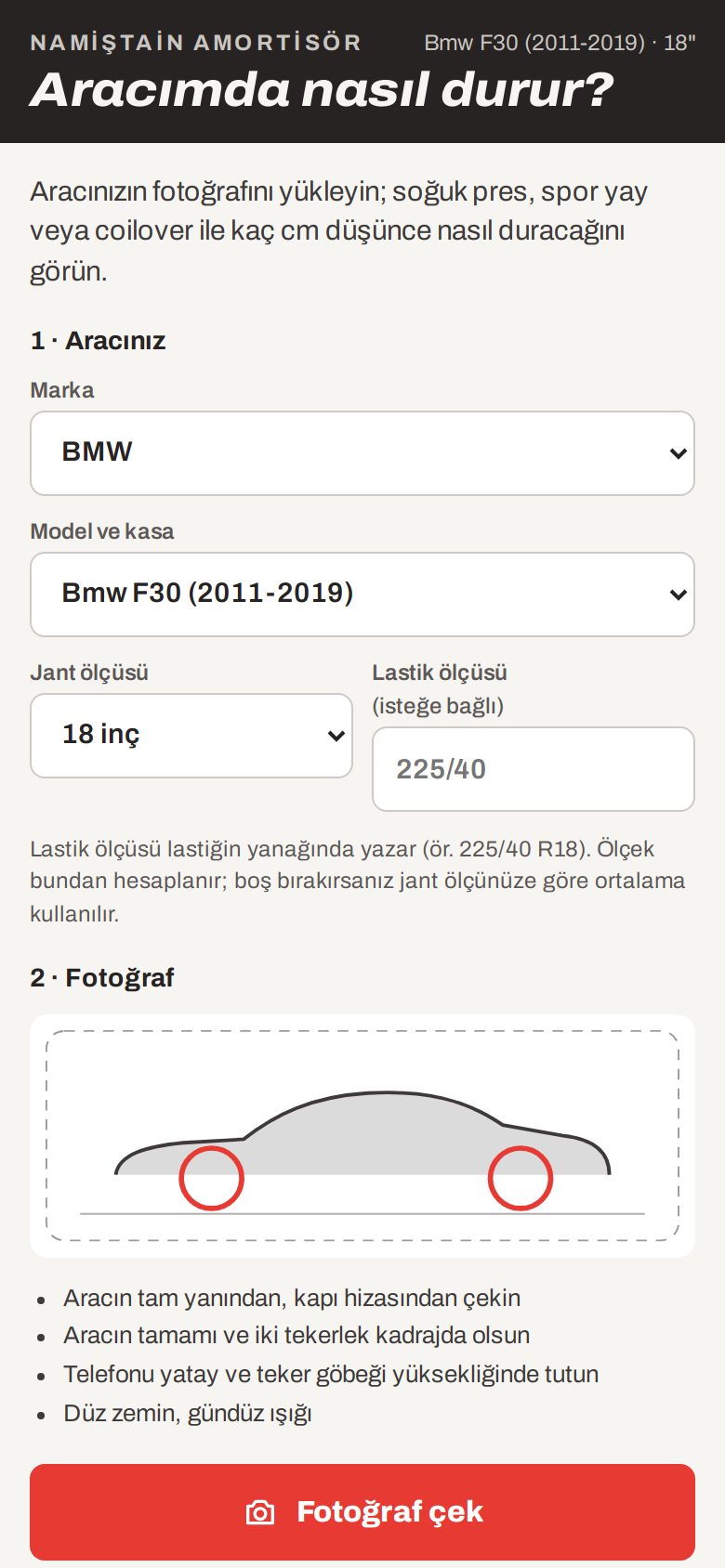This screenshot has width=725, height=1568.
Task: Focus the Lastik ölçüsü 225/40 input field
Action: pos(534,769)
